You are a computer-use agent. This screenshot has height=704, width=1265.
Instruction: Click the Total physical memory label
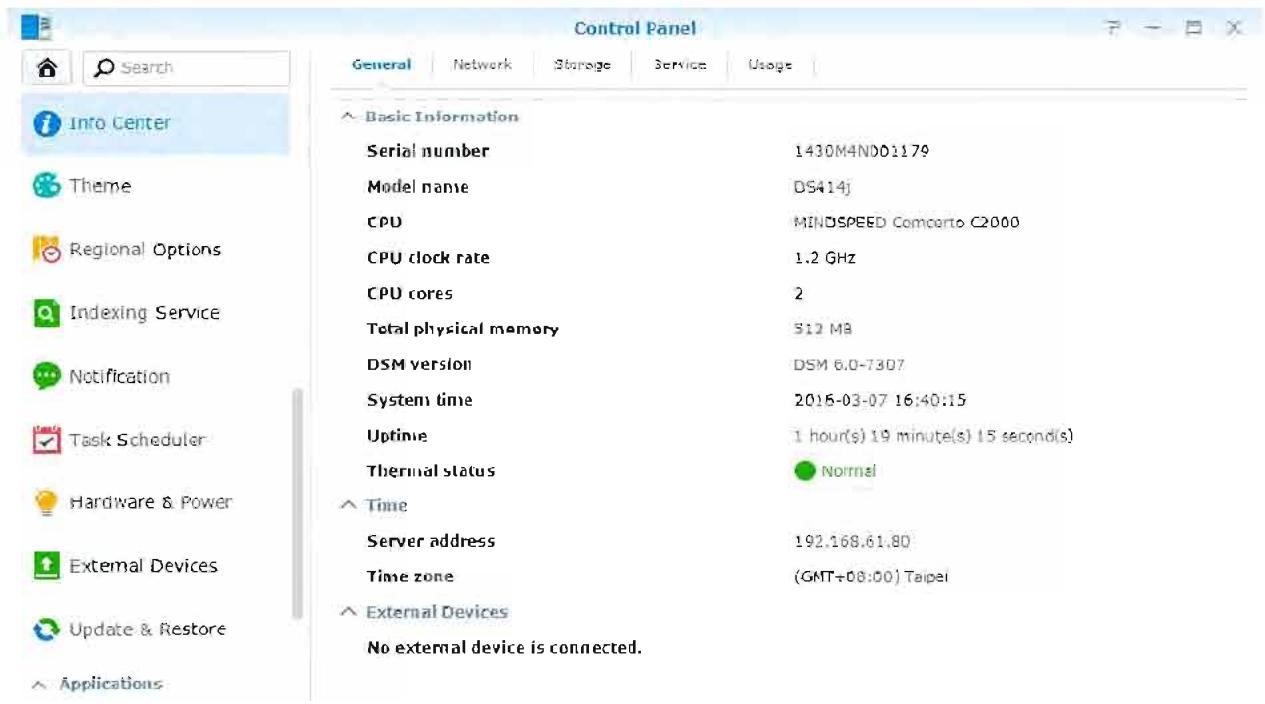point(463,329)
